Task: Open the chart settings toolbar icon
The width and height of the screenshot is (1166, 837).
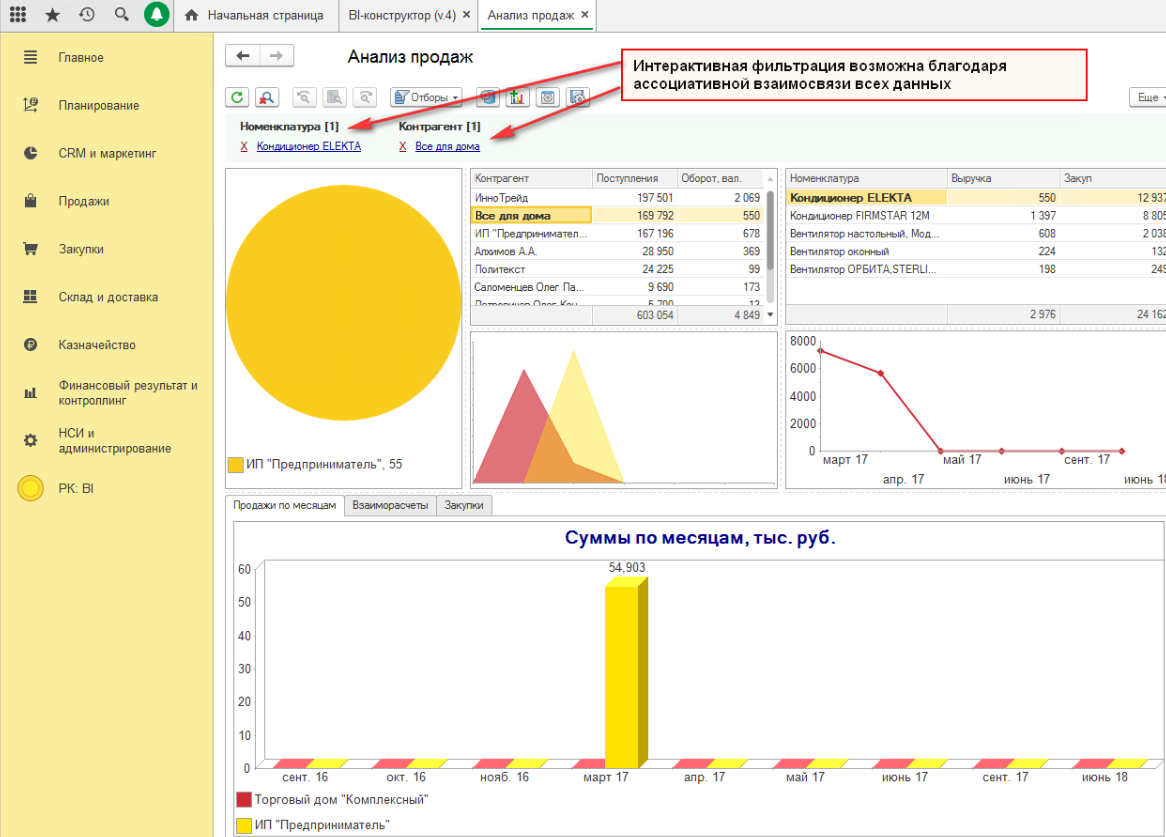Action: pos(517,97)
